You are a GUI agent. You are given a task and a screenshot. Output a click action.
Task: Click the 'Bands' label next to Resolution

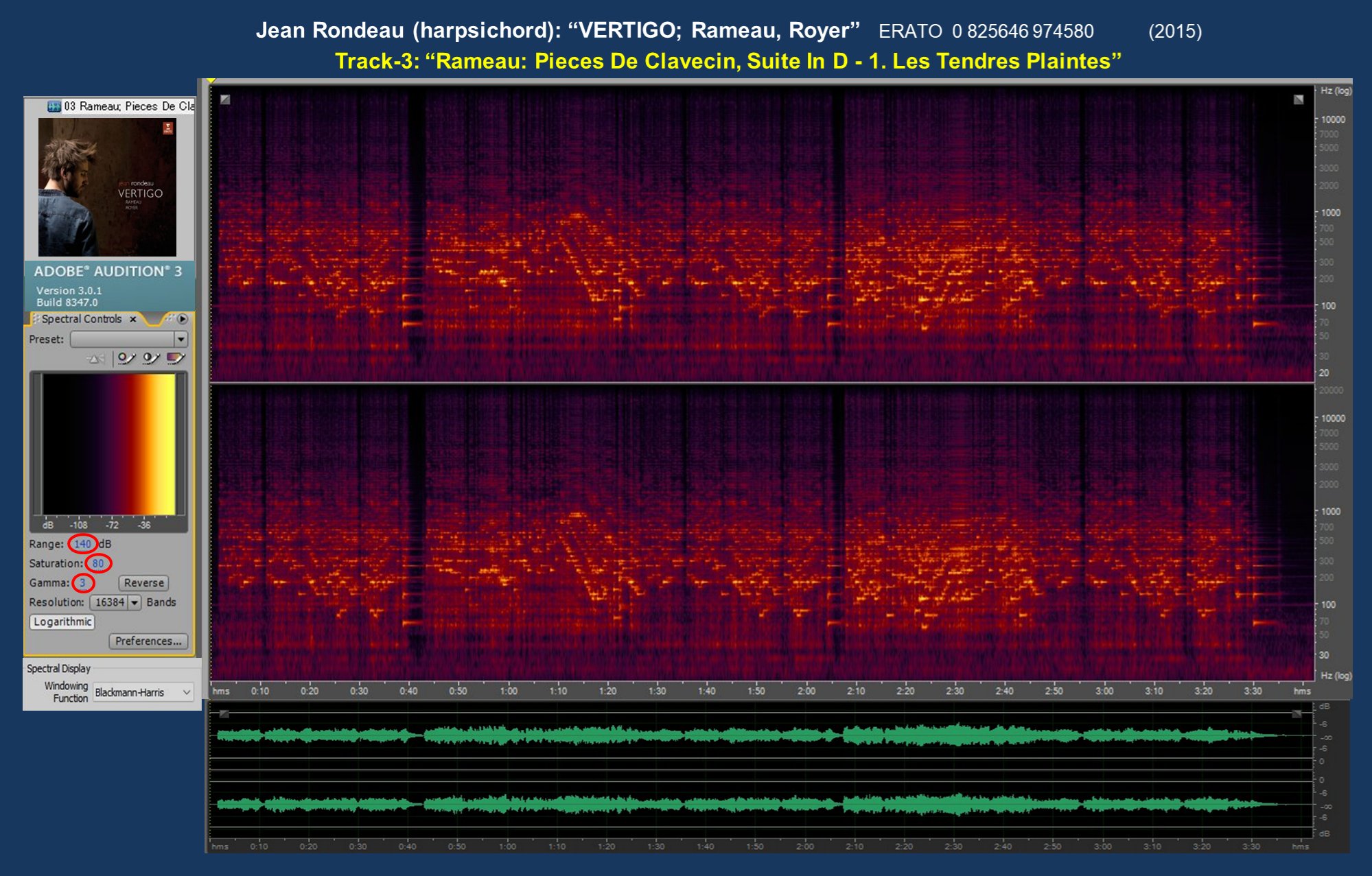(161, 602)
